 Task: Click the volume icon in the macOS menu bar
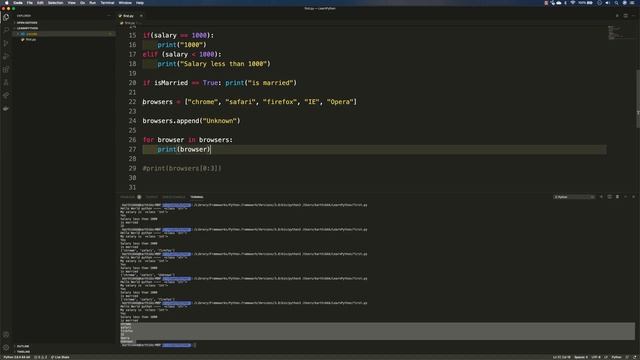(607, 3)
